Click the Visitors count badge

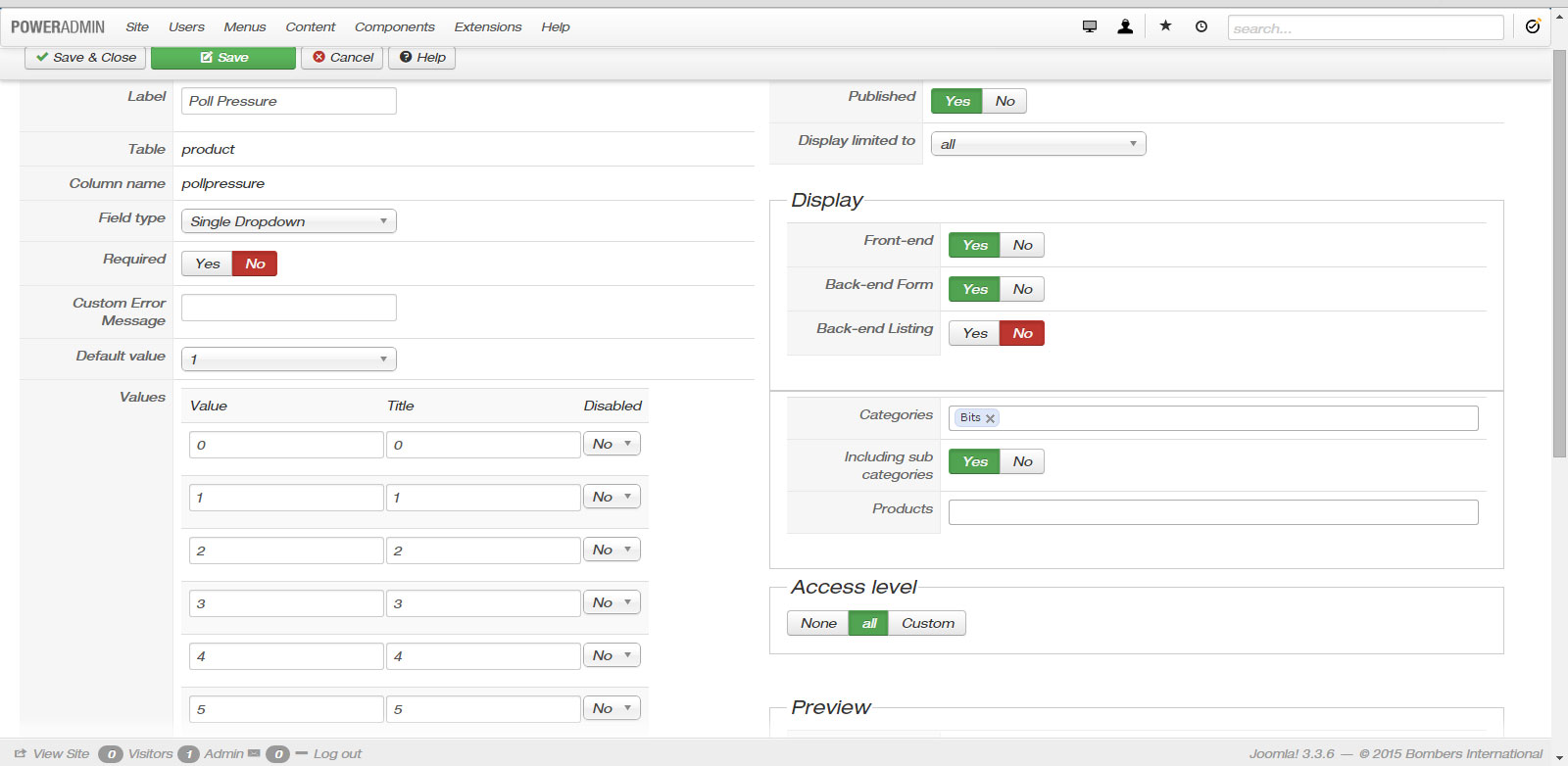point(111,753)
